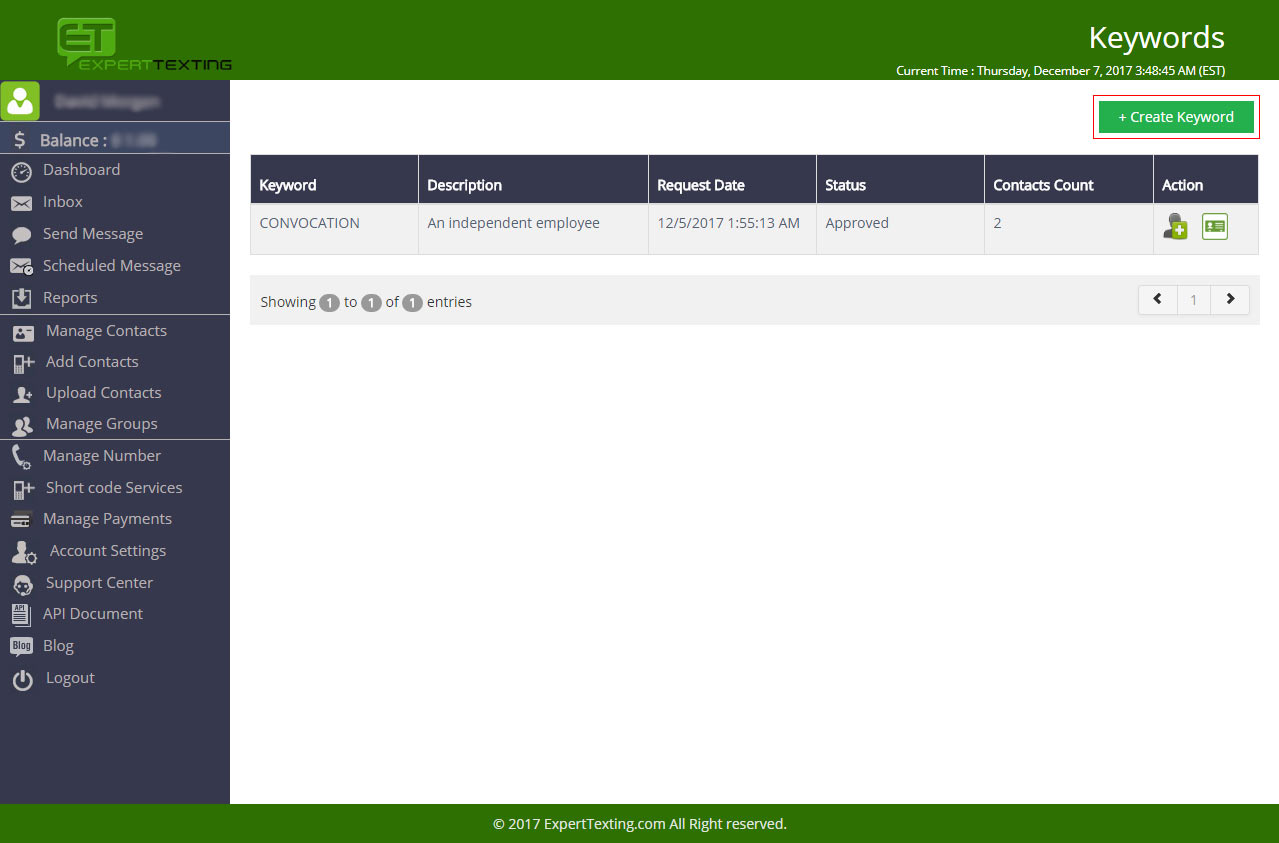
Task: Open Short code Services menu item
Action: (x=114, y=488)
